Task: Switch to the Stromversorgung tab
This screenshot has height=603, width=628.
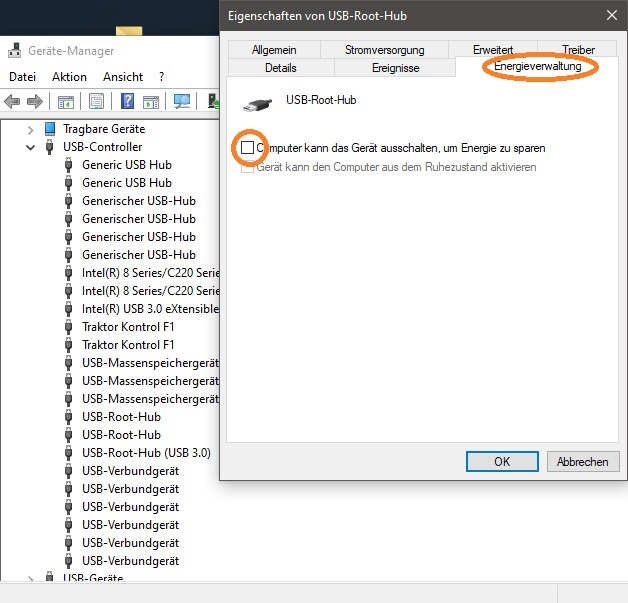Action: tap(384, 50)
